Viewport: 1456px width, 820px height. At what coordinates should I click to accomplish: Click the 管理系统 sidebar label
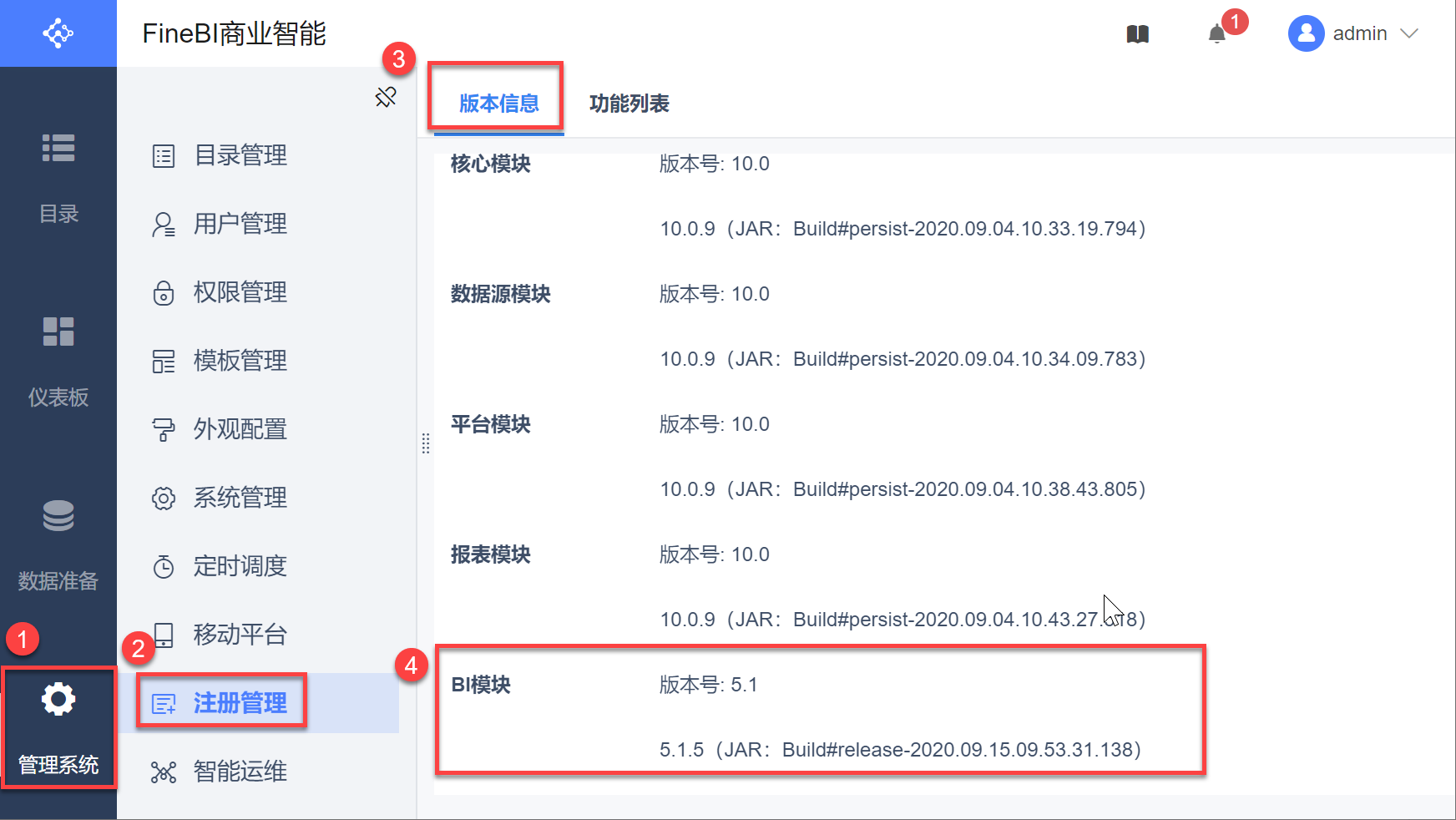tap(58, 765)
